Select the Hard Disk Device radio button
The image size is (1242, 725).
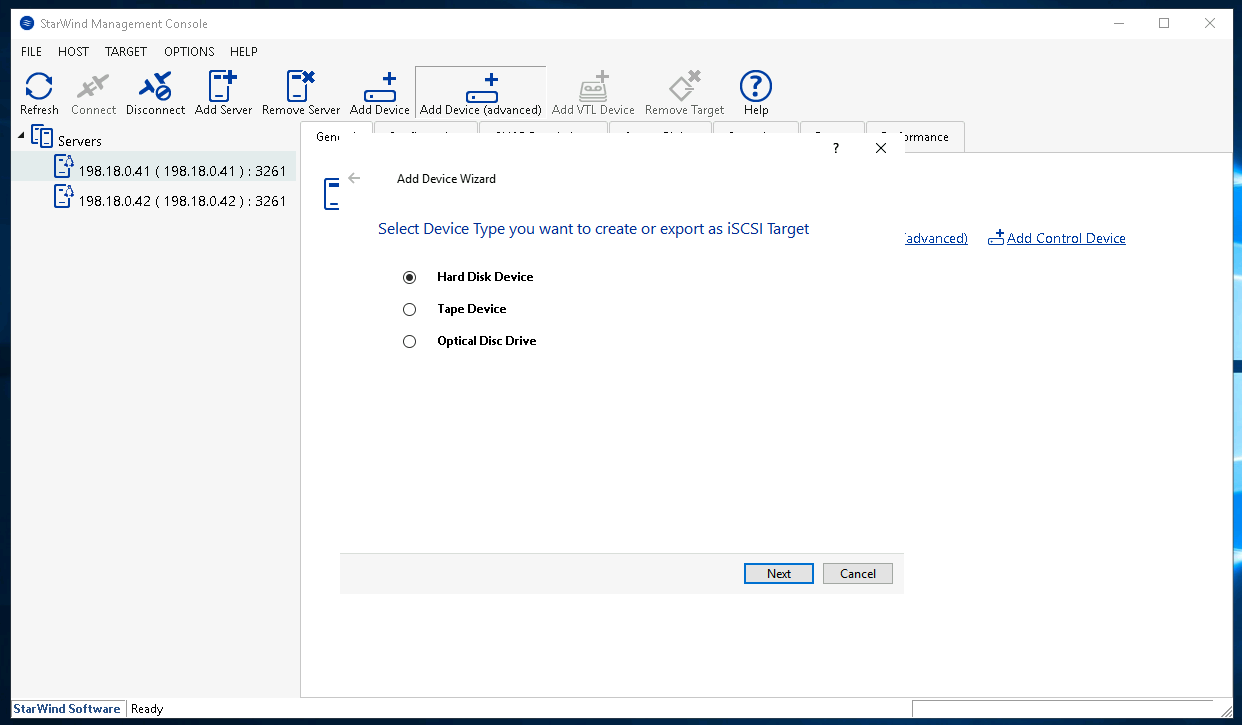(x=409, y=277)
